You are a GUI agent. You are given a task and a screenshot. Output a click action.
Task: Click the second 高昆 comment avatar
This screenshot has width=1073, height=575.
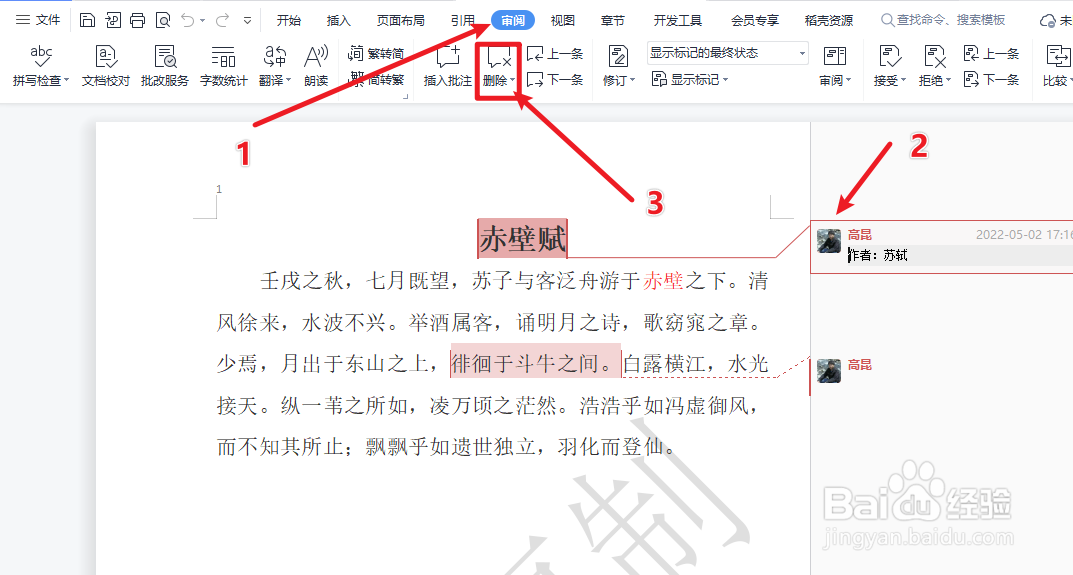[x=829, y=370]
